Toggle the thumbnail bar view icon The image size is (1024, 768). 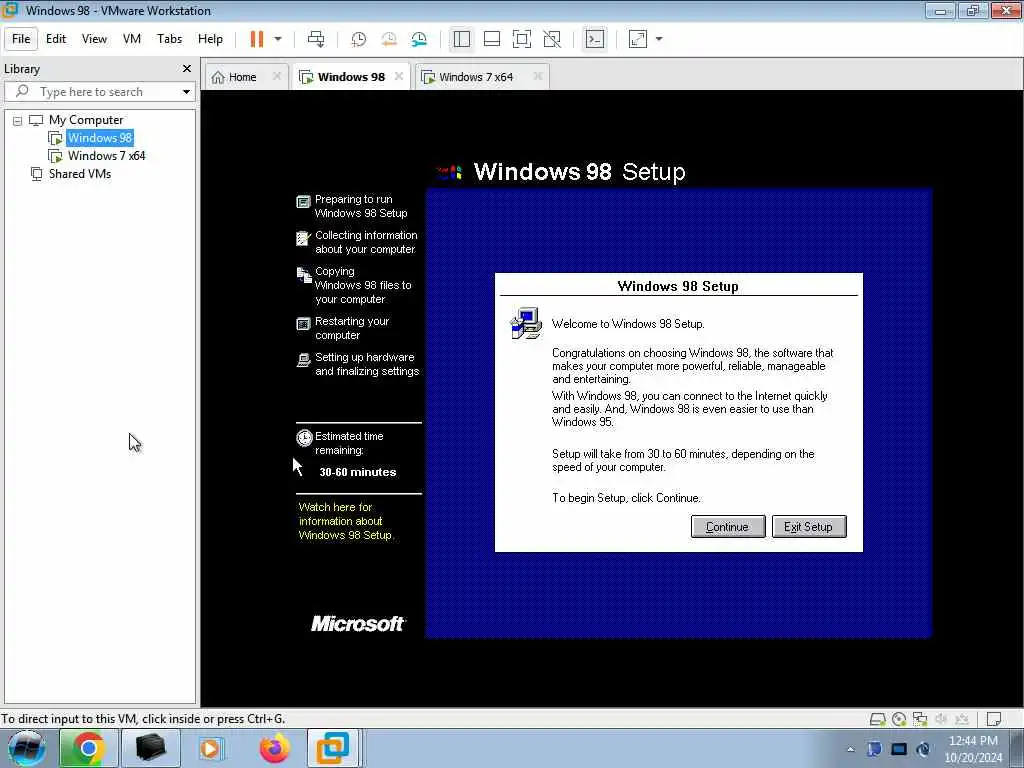click(492, 39)
